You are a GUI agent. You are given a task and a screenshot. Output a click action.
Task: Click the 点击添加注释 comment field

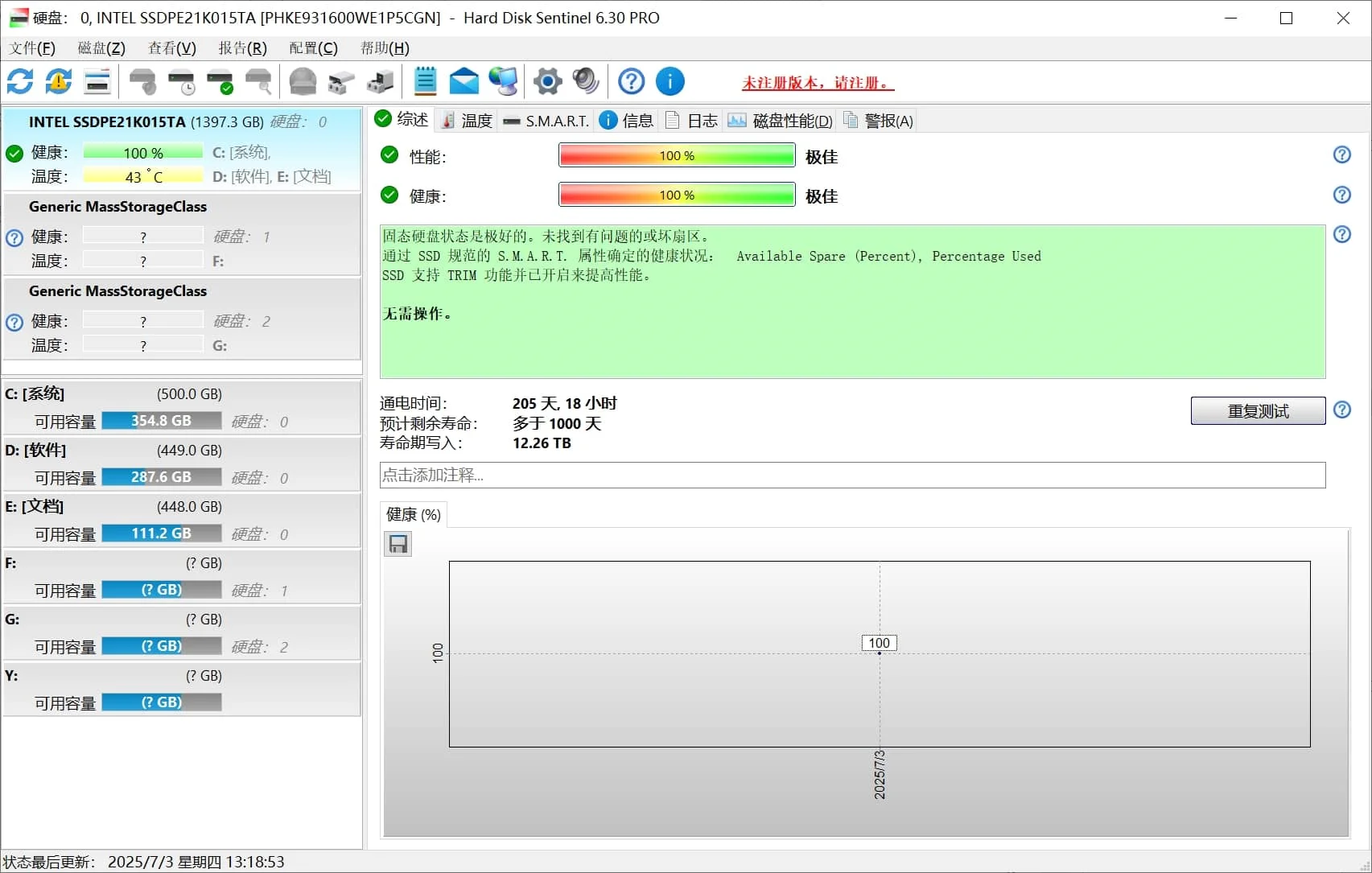click(x=852, y=475)
